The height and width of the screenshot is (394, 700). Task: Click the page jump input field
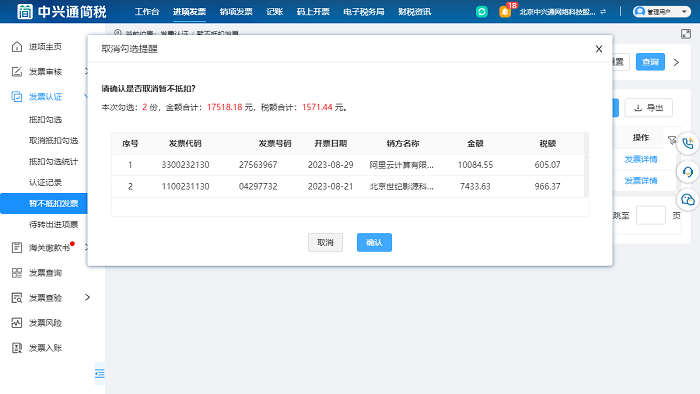650,216
